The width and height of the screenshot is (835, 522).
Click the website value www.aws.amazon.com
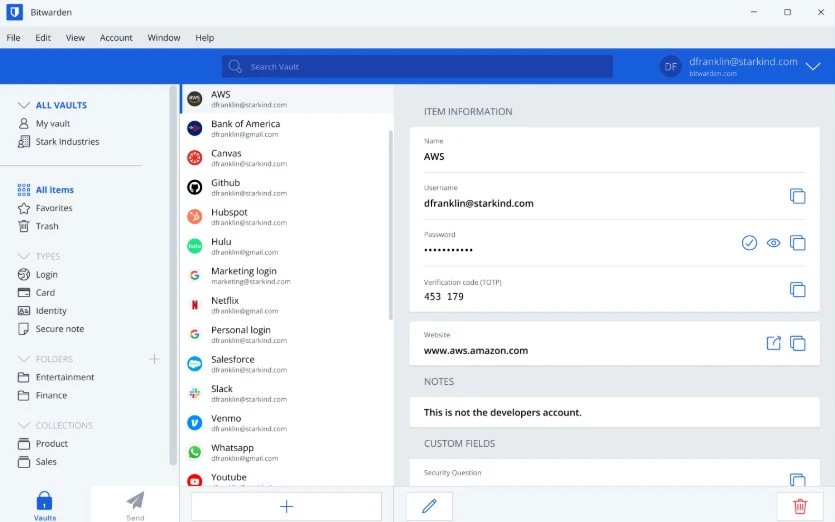click(x=476, y=350)
